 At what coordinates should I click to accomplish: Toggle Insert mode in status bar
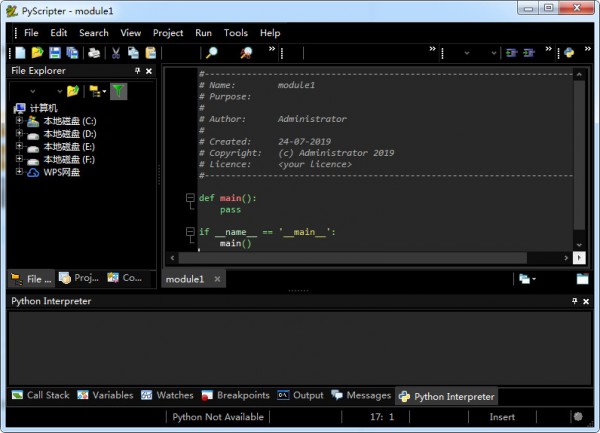(x=502, y=417)
